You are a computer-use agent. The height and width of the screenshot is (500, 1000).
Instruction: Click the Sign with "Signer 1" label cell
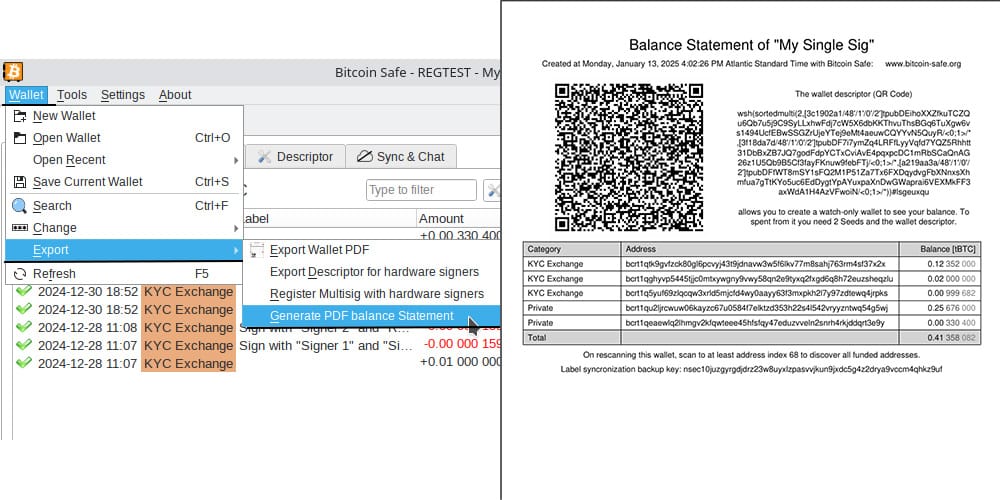coord(325,346)
